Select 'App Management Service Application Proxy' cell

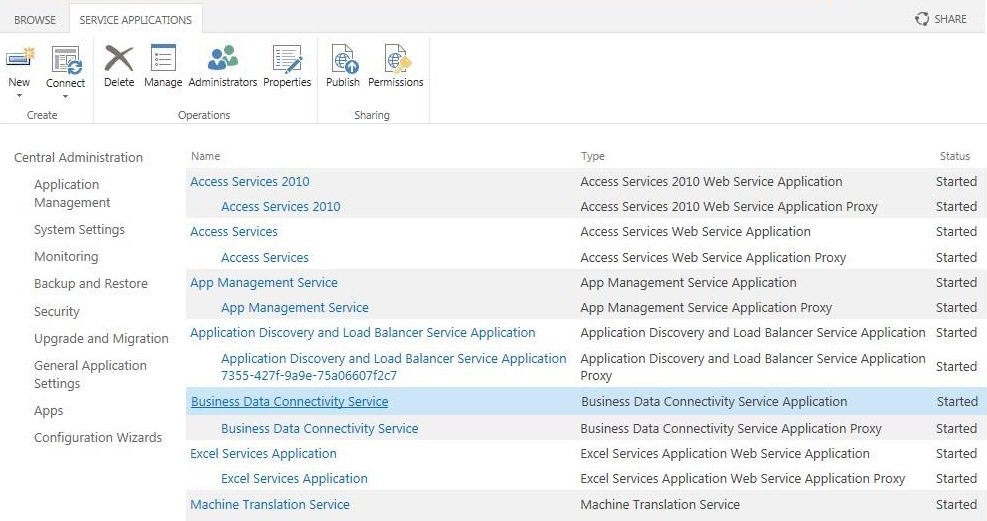(706, 308)
